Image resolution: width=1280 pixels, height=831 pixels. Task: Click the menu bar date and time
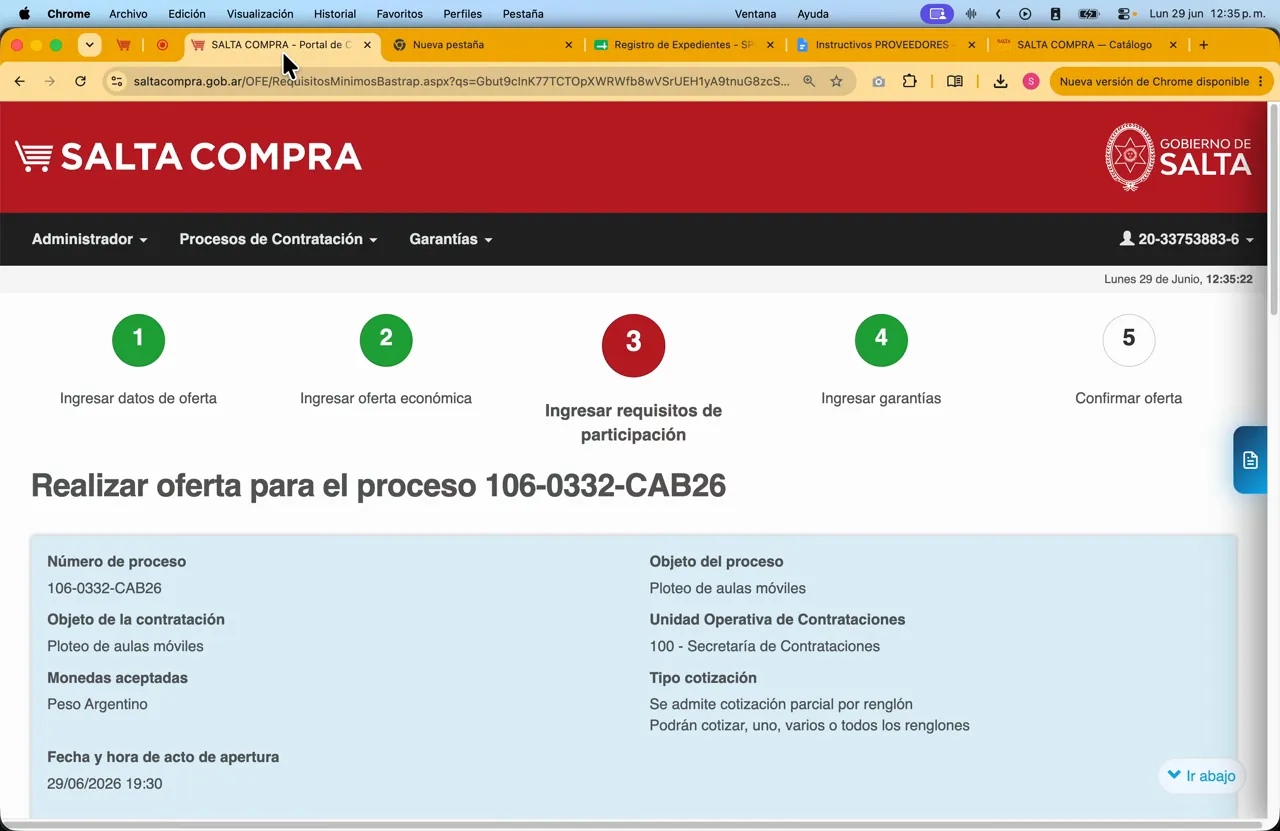[1207, 14]
